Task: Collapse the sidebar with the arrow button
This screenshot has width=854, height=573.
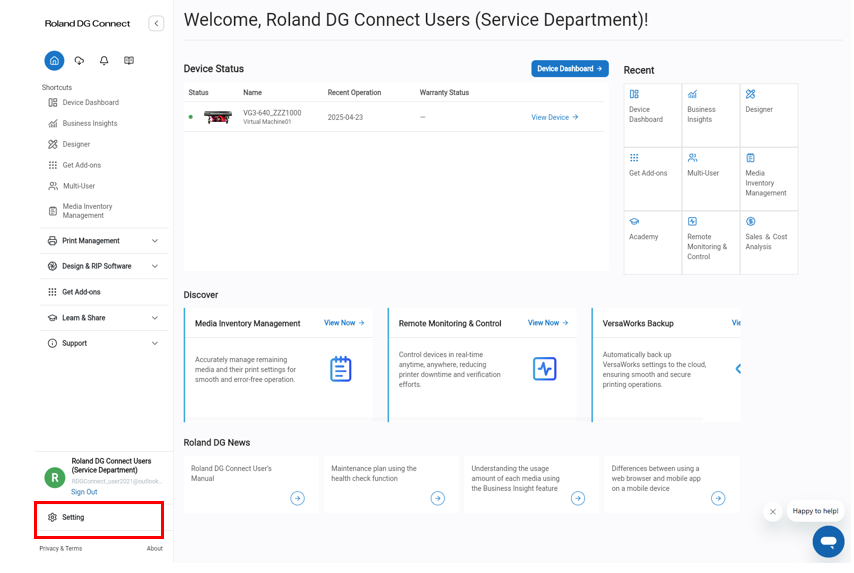Action: 156,23
